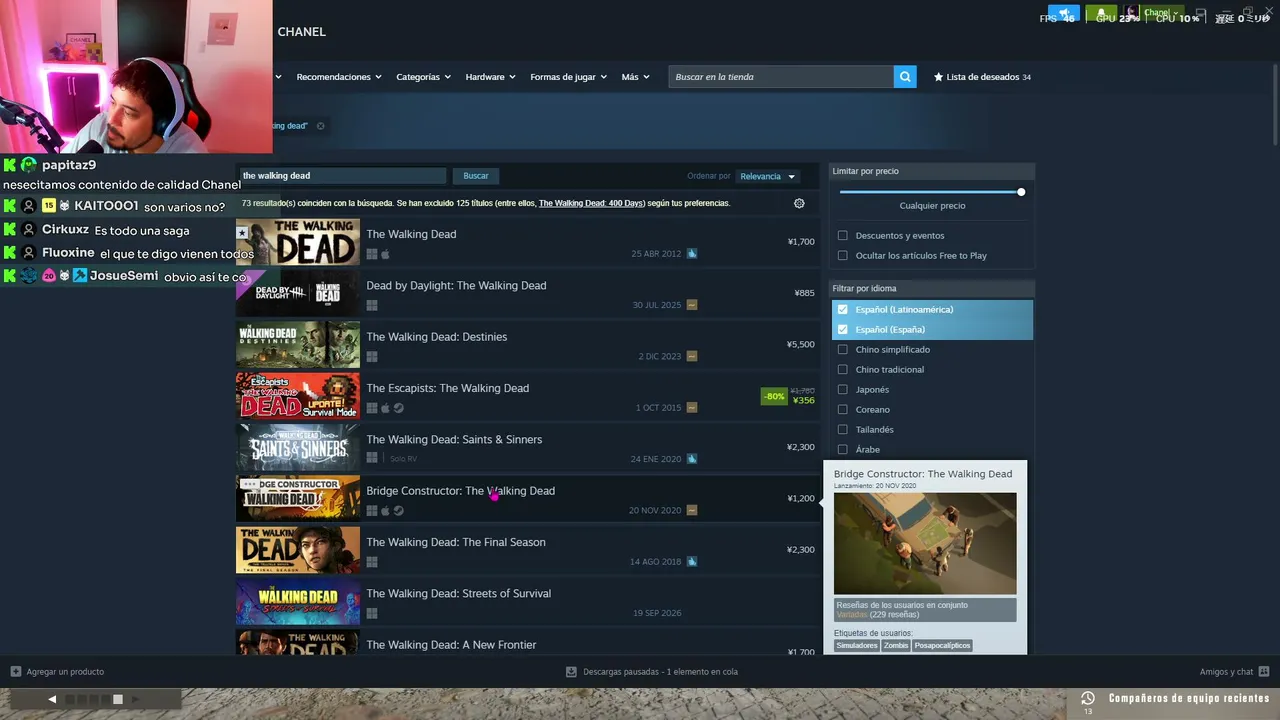Click the Windows platform icon under The Walking Dead: Destinies
Screen dimensions: 1280x720
372,357
